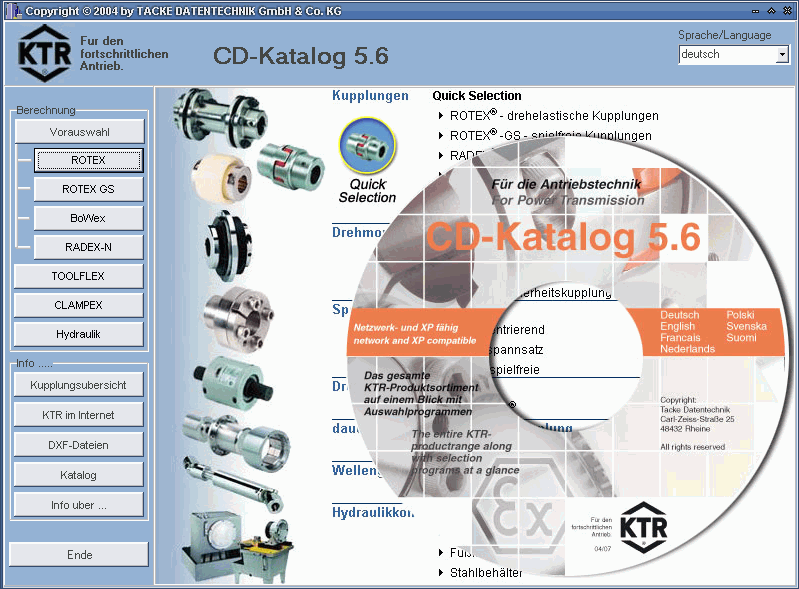This screenshot has width=799, height=589.
Task: Expand arrow beside Stahlbehälter
Action: [441, 573]
